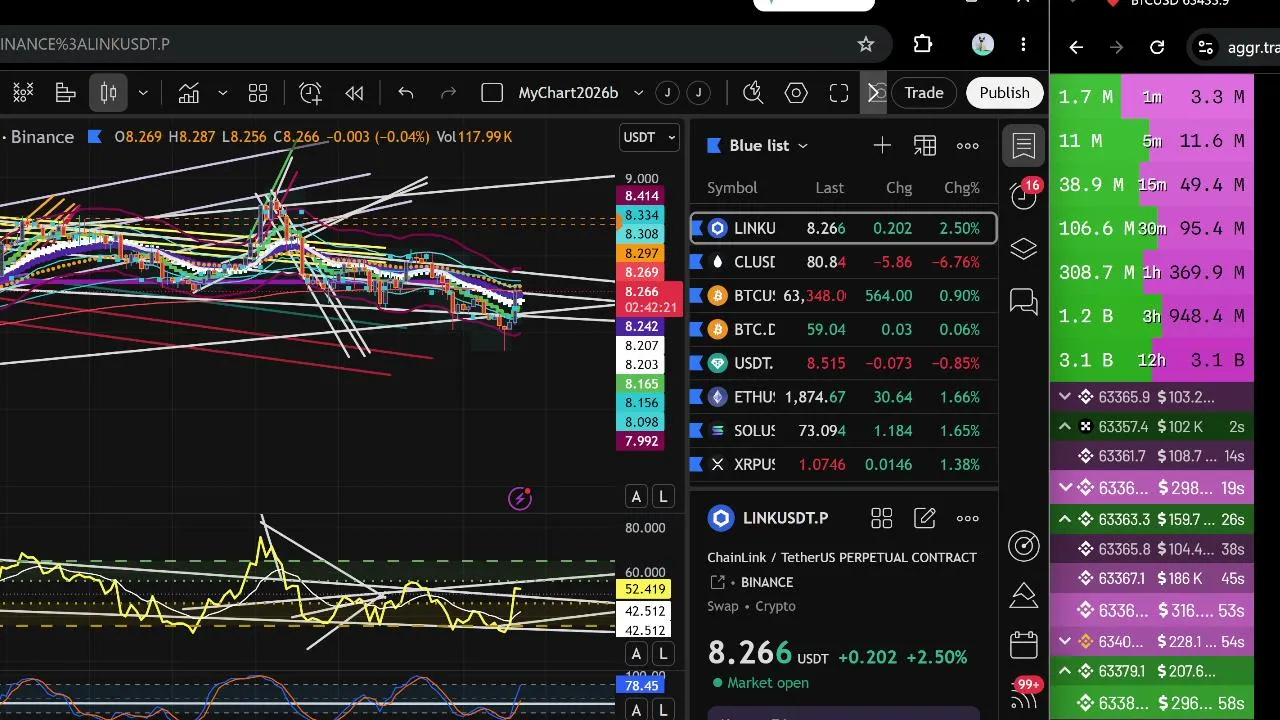
Task: Select the BTCUS row priced 63,348
Action: point(843,296)
